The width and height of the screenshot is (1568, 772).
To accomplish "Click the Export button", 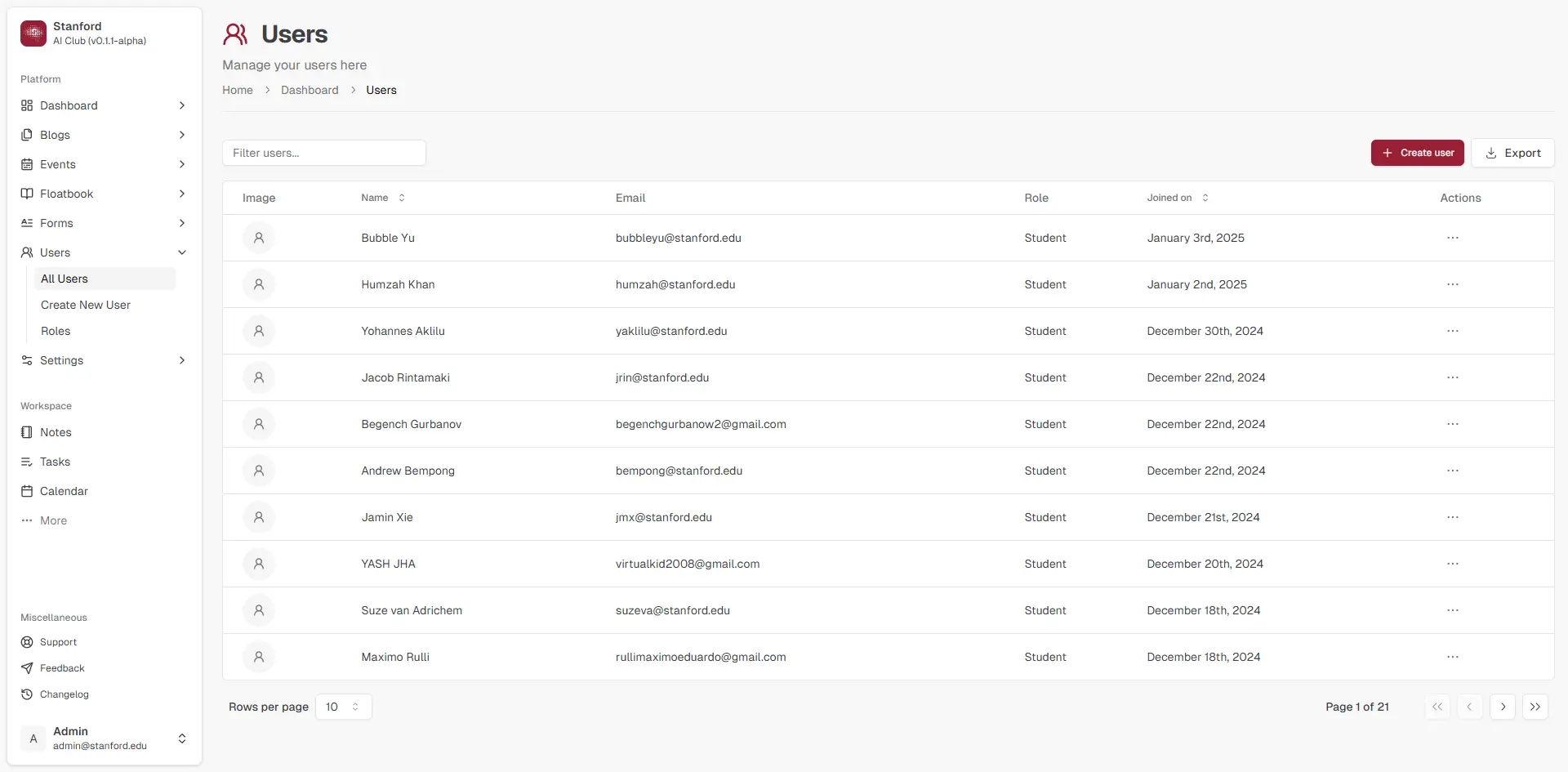I will (1512, 153).
